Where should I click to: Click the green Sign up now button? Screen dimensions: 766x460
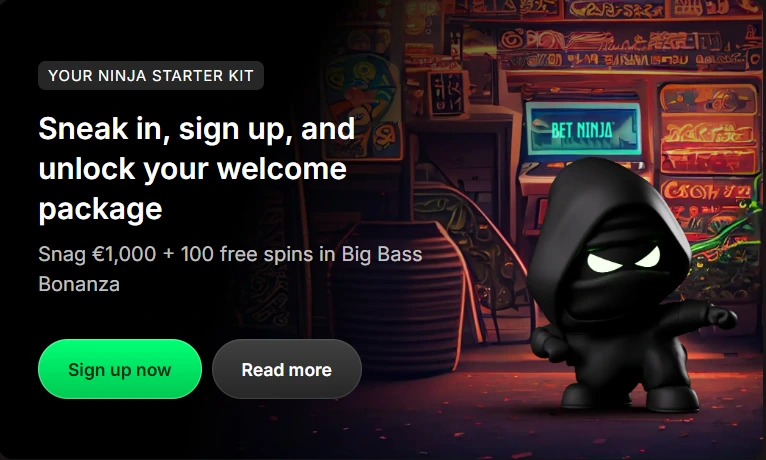[120, 369]
